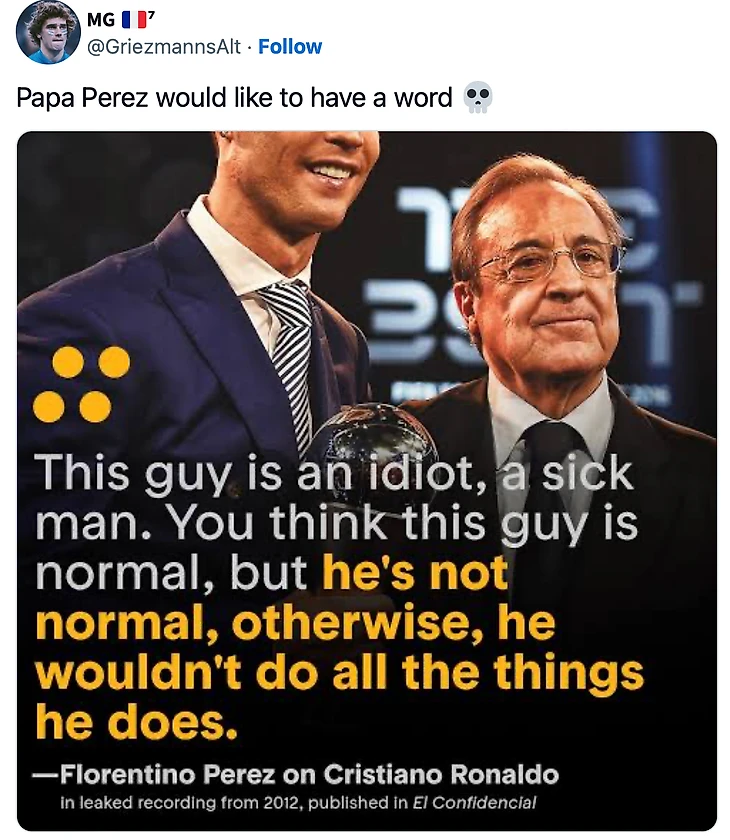Click the French flag emoji beside MG
This screenshot has width=730, height=840.
[133, 19]
